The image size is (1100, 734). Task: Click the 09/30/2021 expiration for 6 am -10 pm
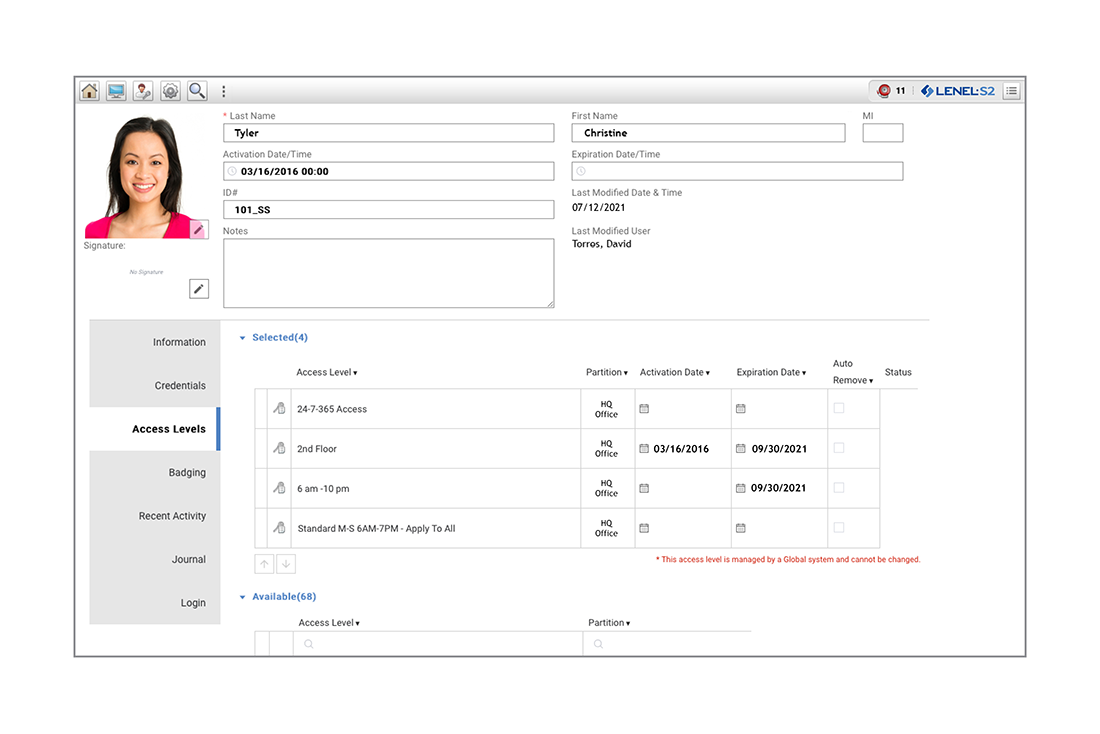click(x=778, y=488)
